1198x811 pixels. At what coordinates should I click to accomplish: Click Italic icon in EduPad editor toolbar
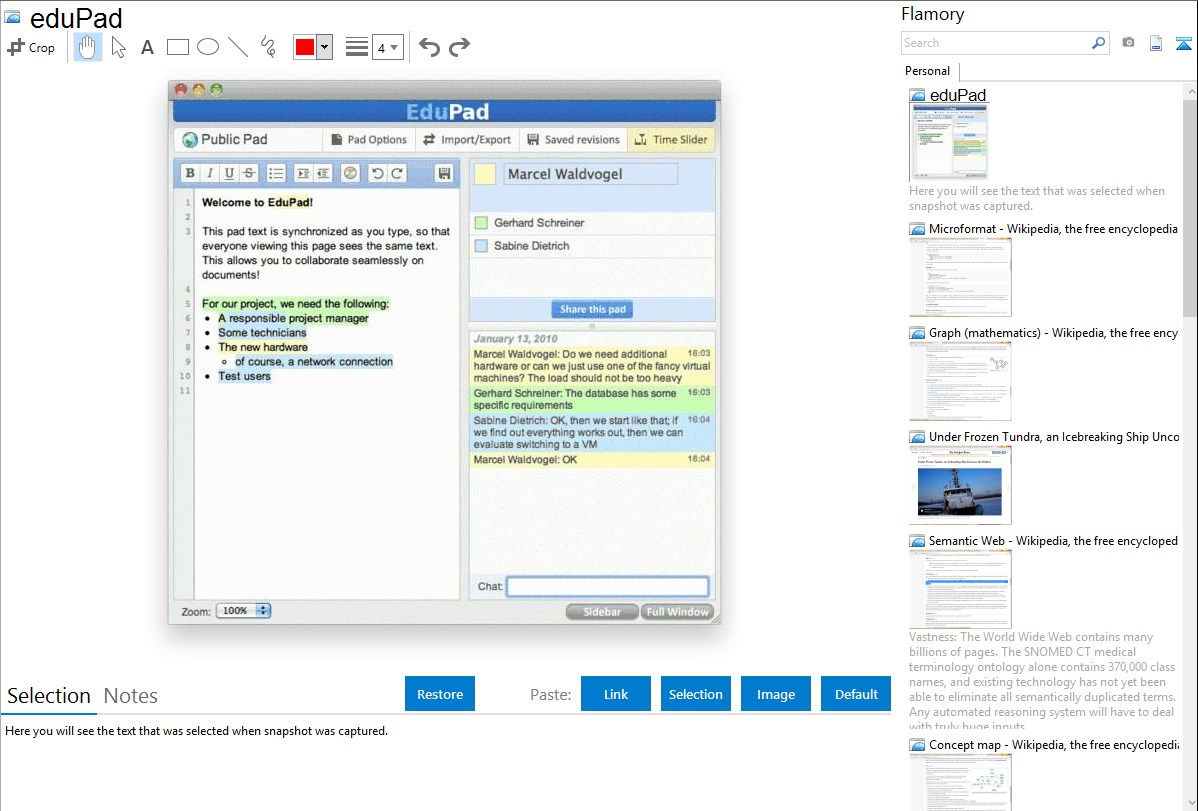pyautogui.click(x=209, y=174)
